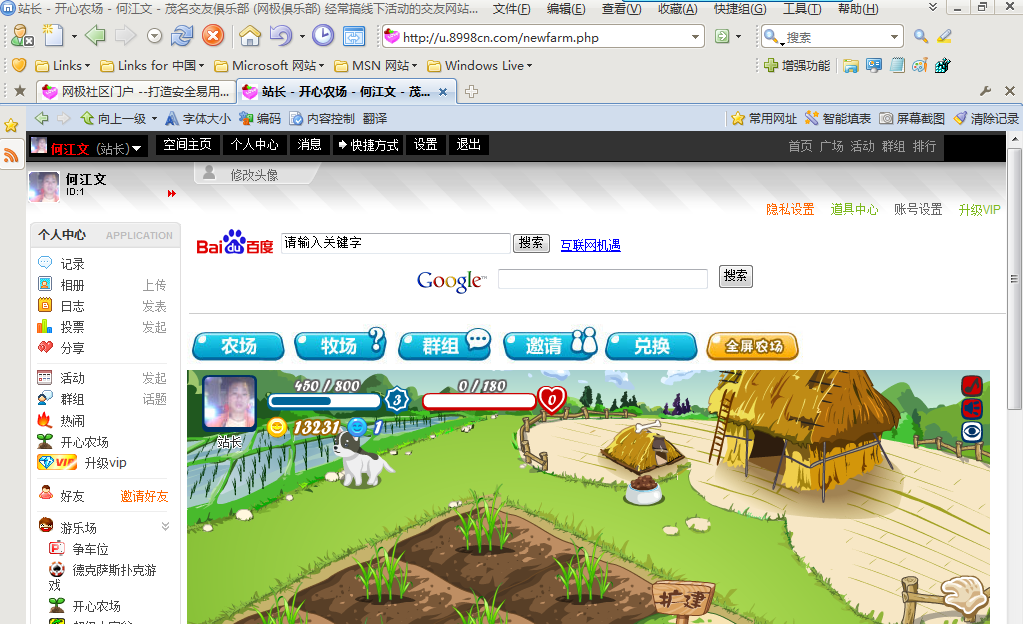This screenshot has height=624, width=1023.
Task: Click the farm charm bar 0/180
Action: tap(480, 400)
